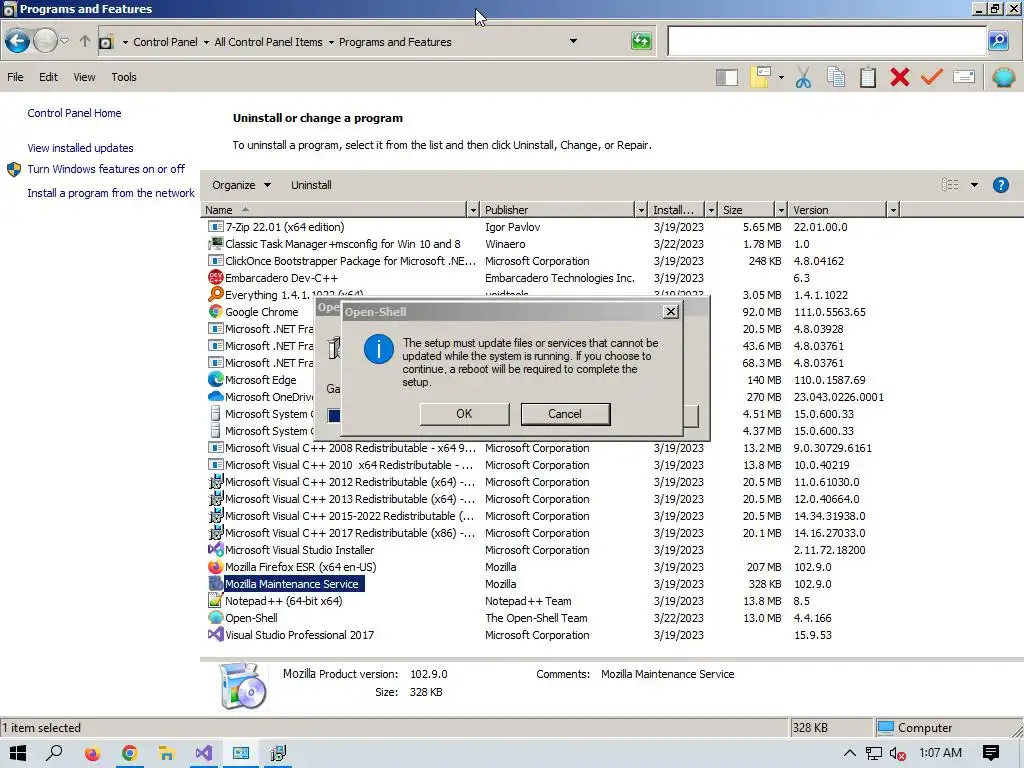Image resolution: width=1024 pixels, height=768 pixels.
Task: Open the Version column filter dropdown
Action: click(893, 210)
